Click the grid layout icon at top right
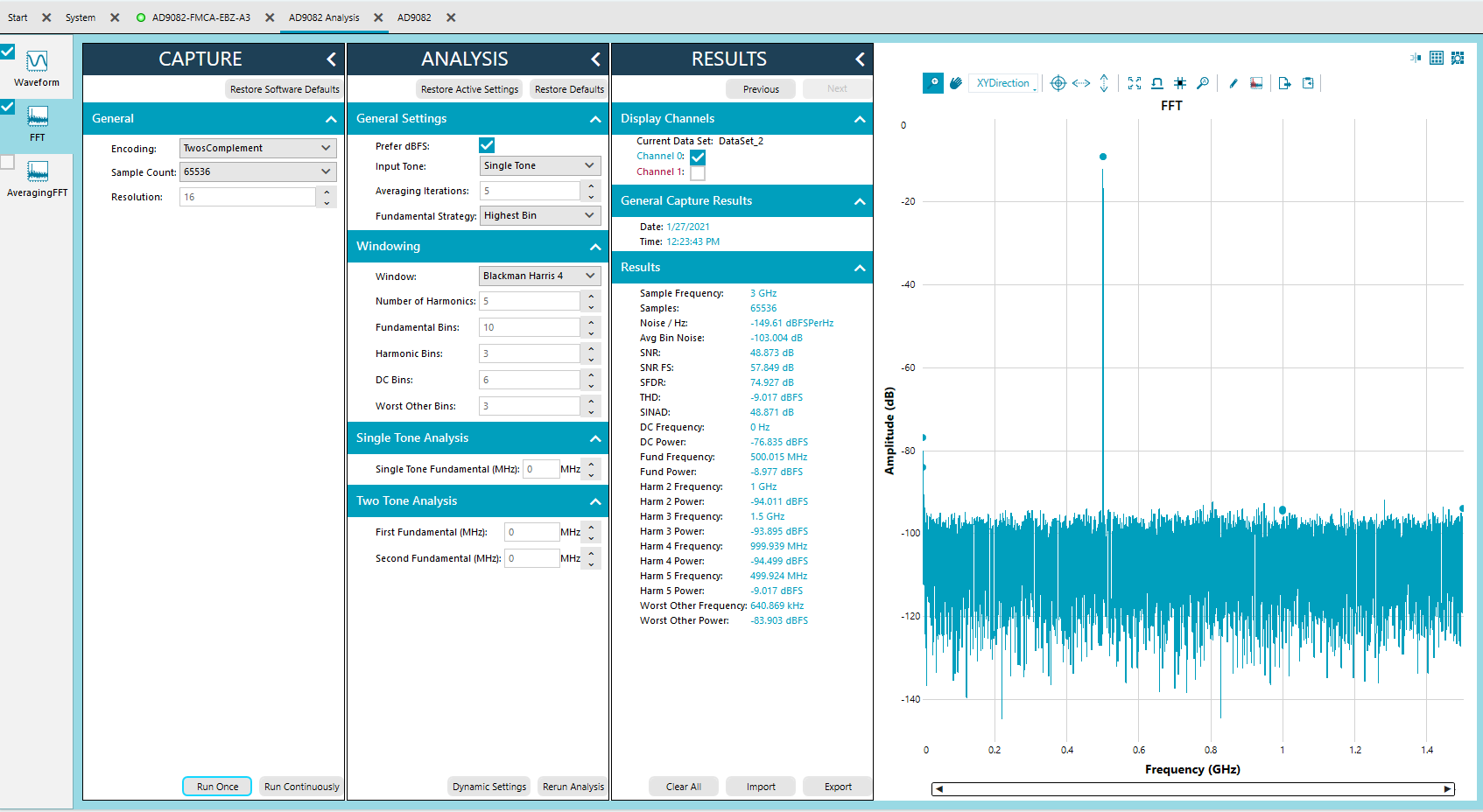Viewport: 1483px width, 812px height. [x=1437, y=58]
